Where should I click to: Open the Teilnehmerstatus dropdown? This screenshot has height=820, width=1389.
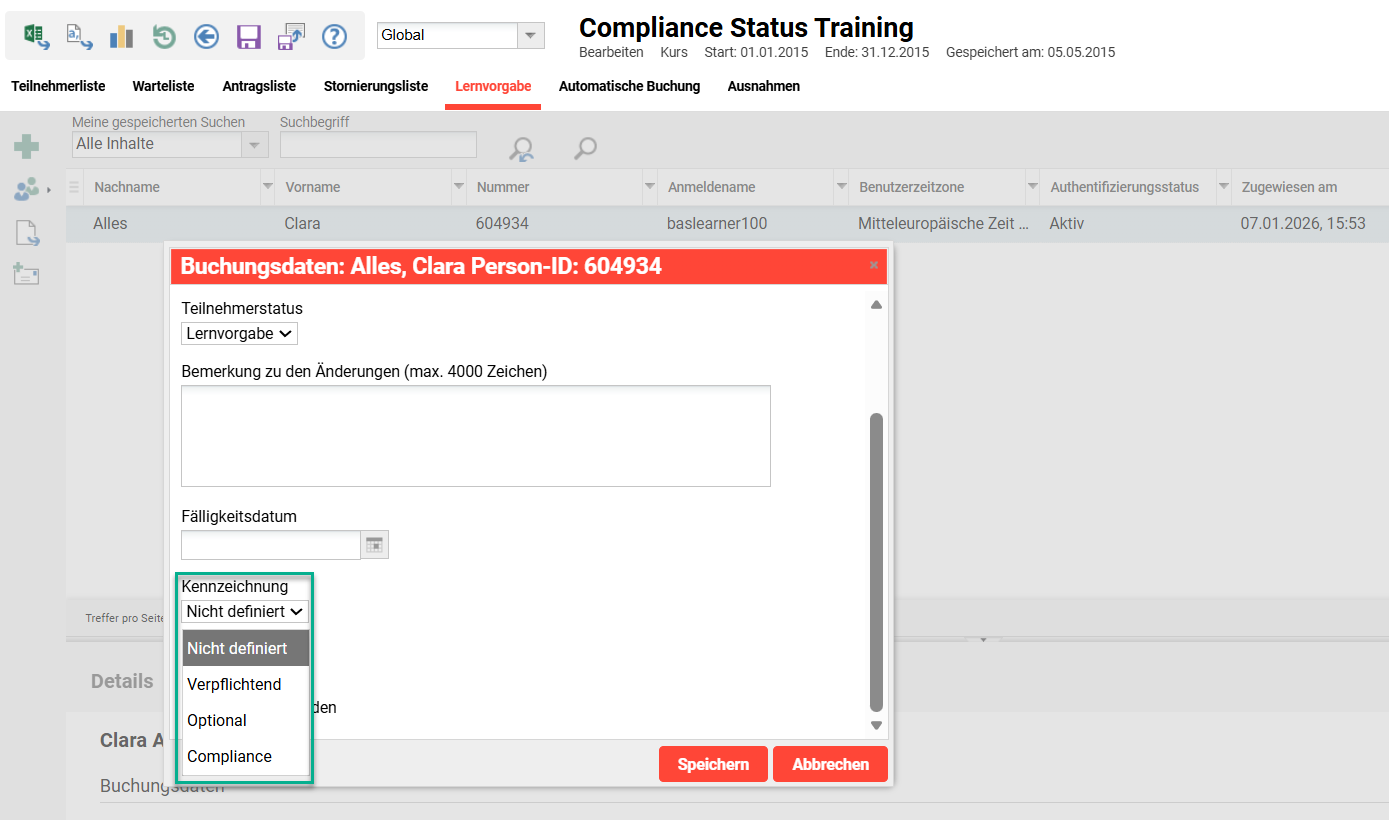pos(239,333)
